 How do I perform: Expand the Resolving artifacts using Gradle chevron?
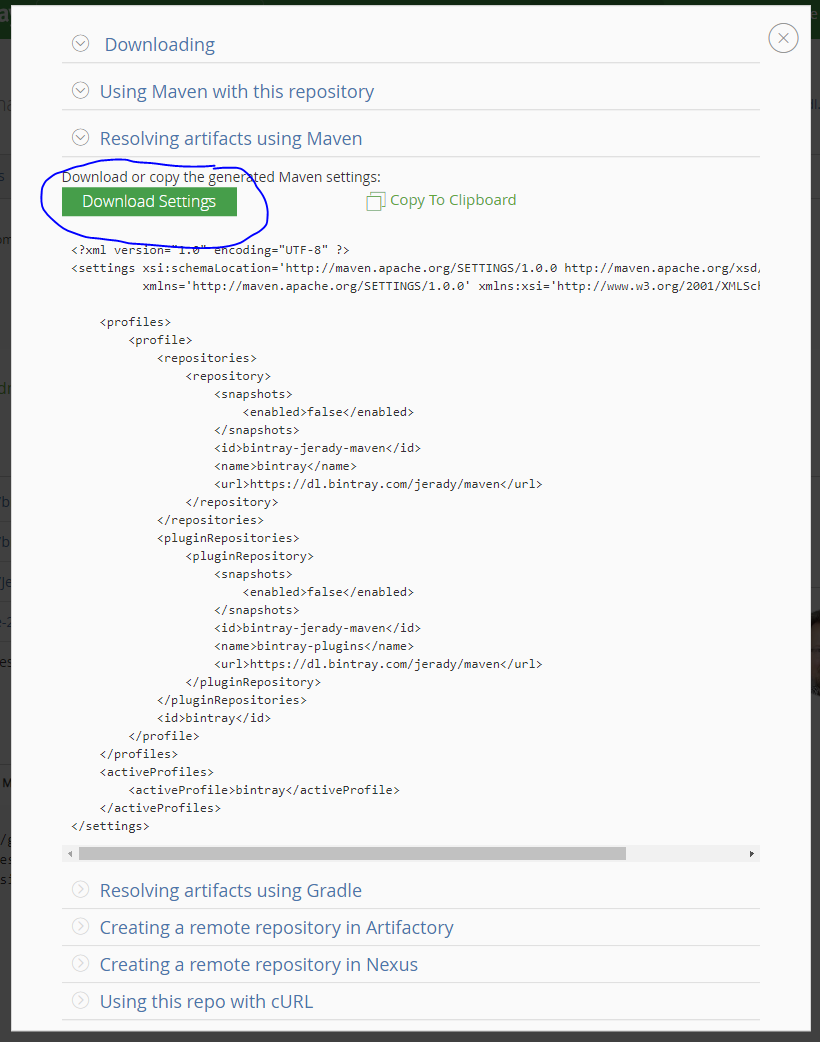coord(80,889)
